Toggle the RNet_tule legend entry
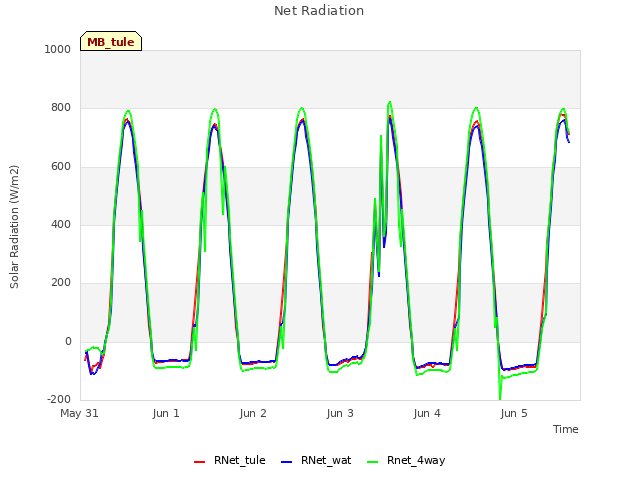 230,460
